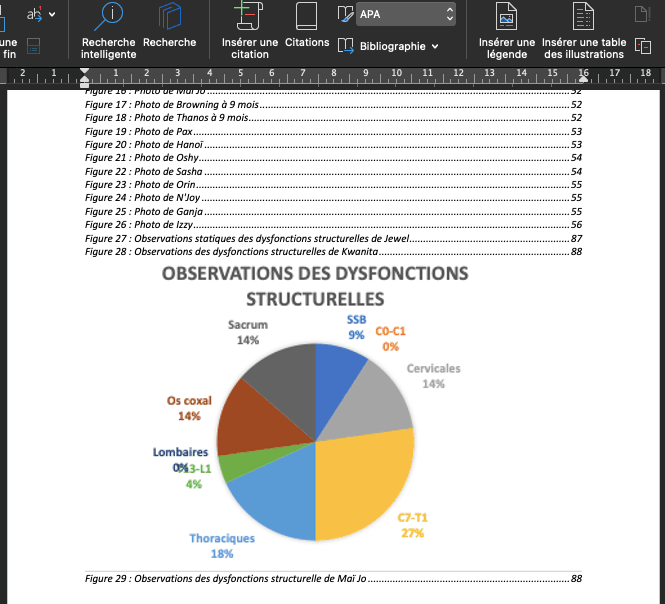Click the greyed page icon with exclamation mark
Screen dimensions: 665x604
coord(643,14)
